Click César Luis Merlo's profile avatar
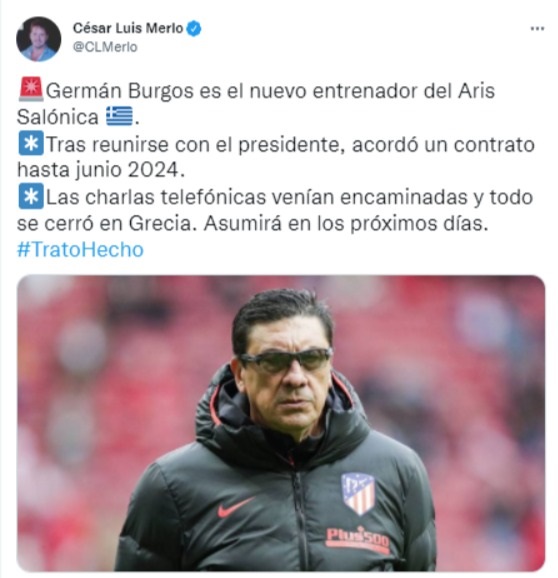 coord(39,39)
